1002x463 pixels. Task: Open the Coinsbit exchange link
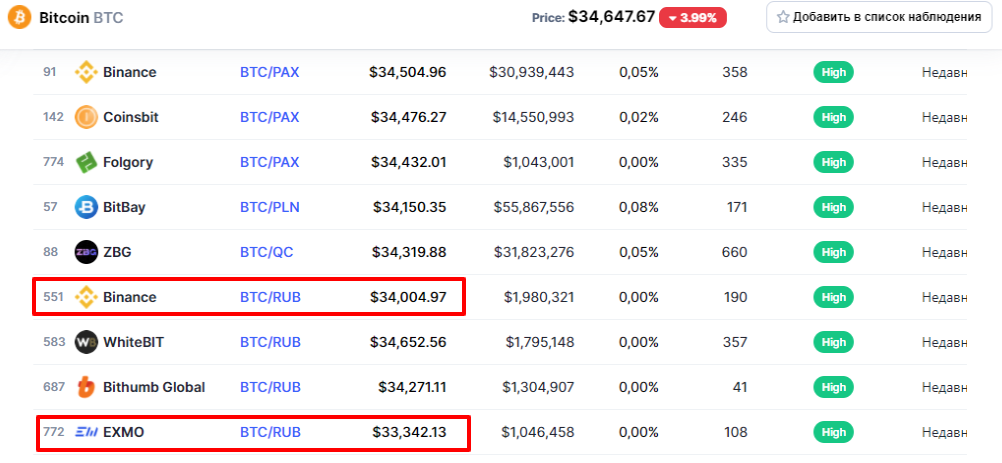pos(131,118)
